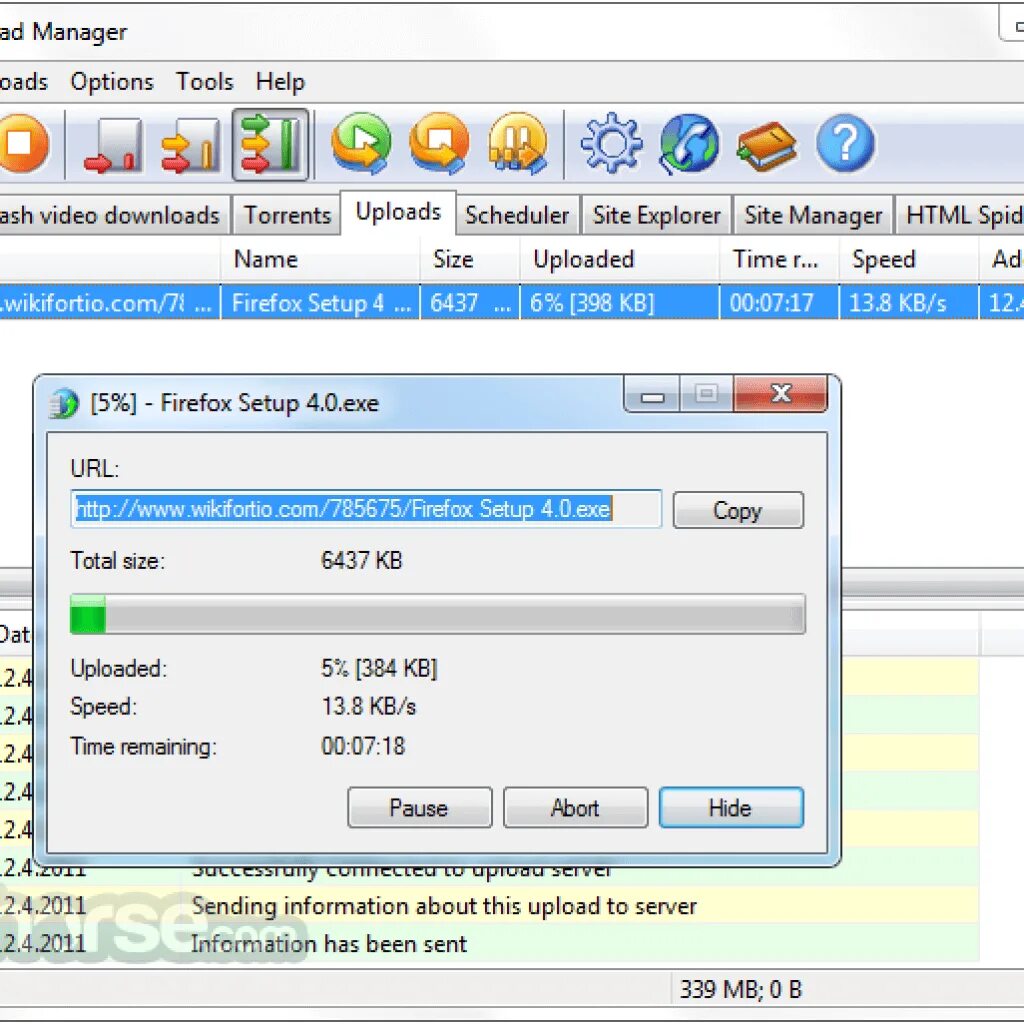Minimize the Firefox Setup upload dialog

pyautogui.click(x=652, y=394)
